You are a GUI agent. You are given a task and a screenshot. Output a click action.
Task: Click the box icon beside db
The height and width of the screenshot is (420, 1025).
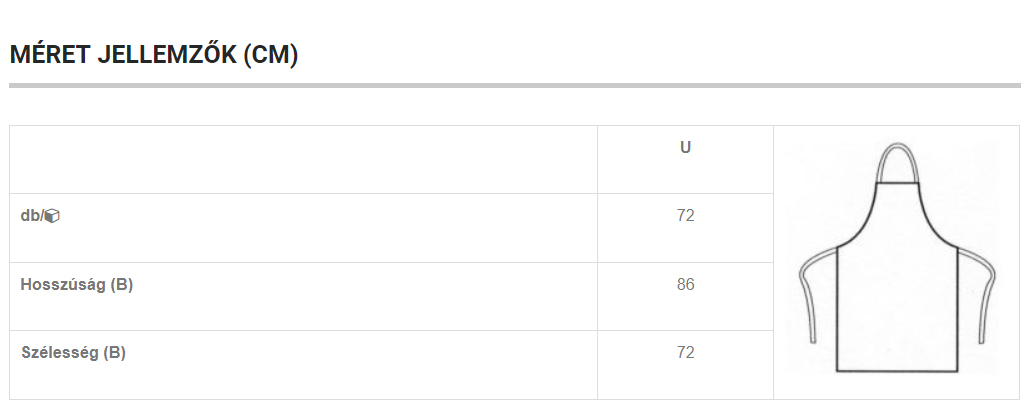pyautogui.click(x=52, y=216)
